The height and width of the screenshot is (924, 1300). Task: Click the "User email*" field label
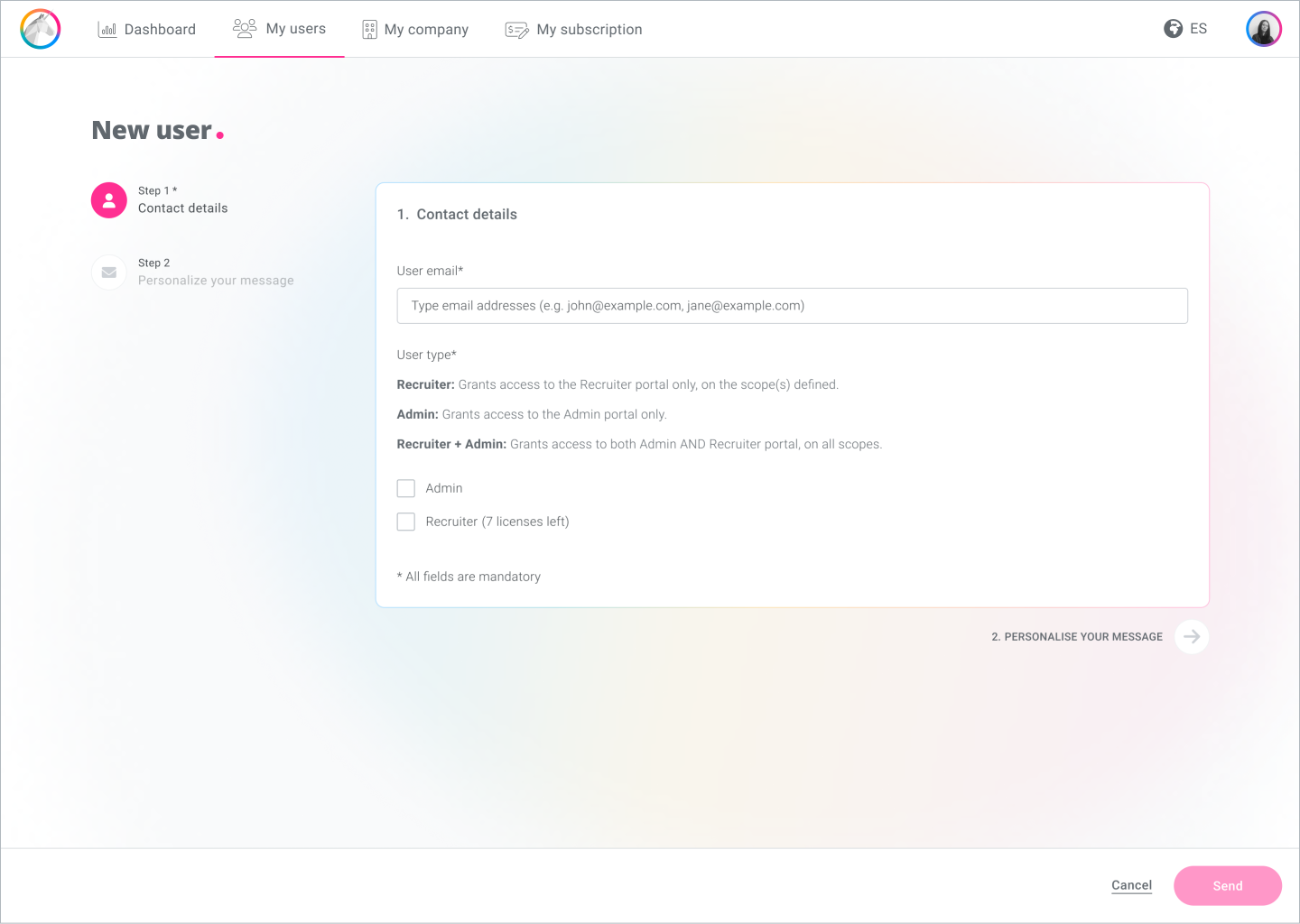pyautogui.click(x=430, y=271)
